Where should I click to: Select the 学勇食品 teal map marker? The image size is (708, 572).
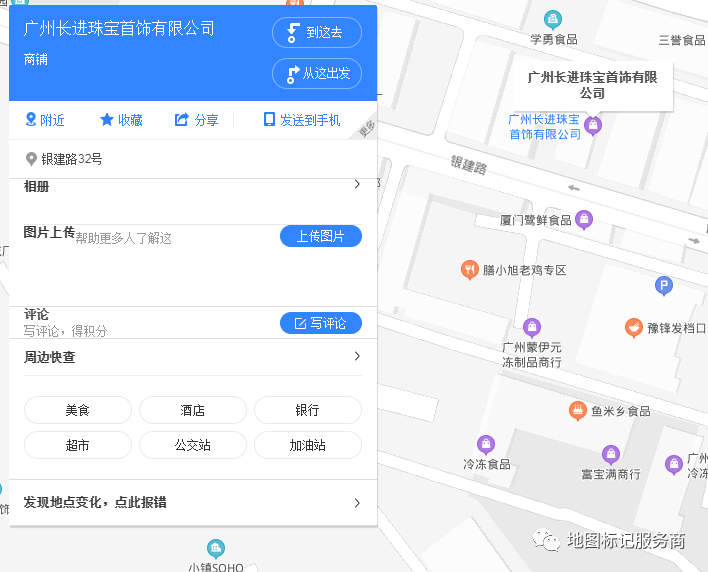tap(552, 19)
